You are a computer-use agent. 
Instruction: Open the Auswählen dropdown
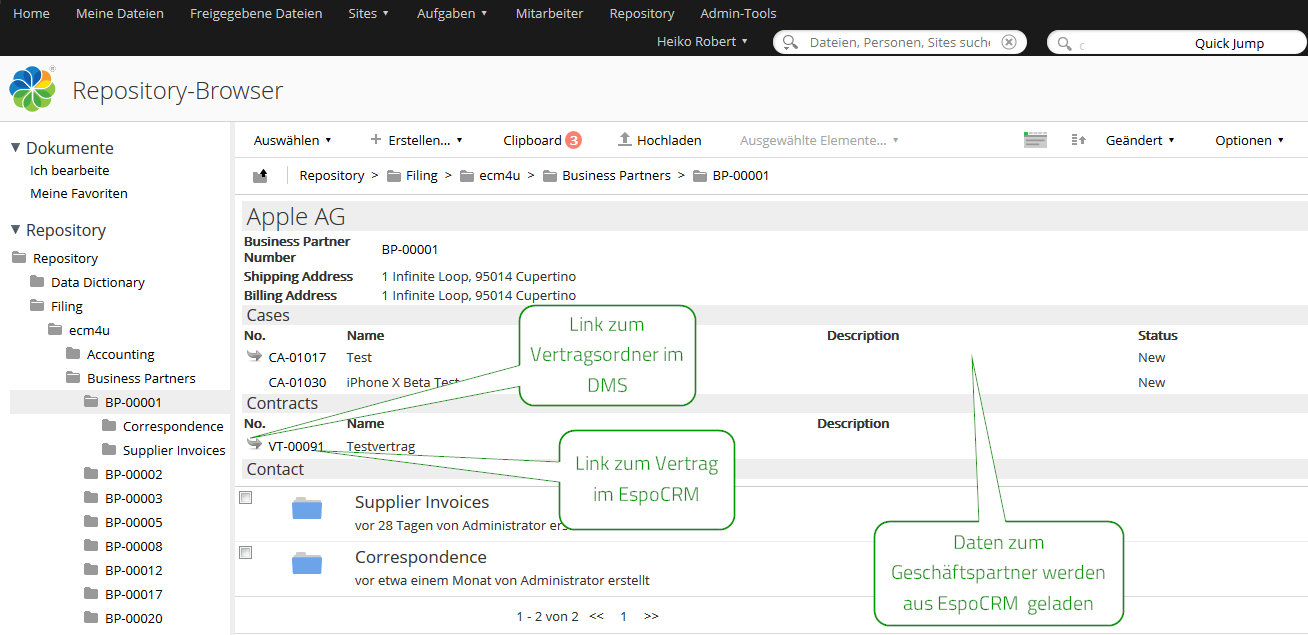coord(292,140)
